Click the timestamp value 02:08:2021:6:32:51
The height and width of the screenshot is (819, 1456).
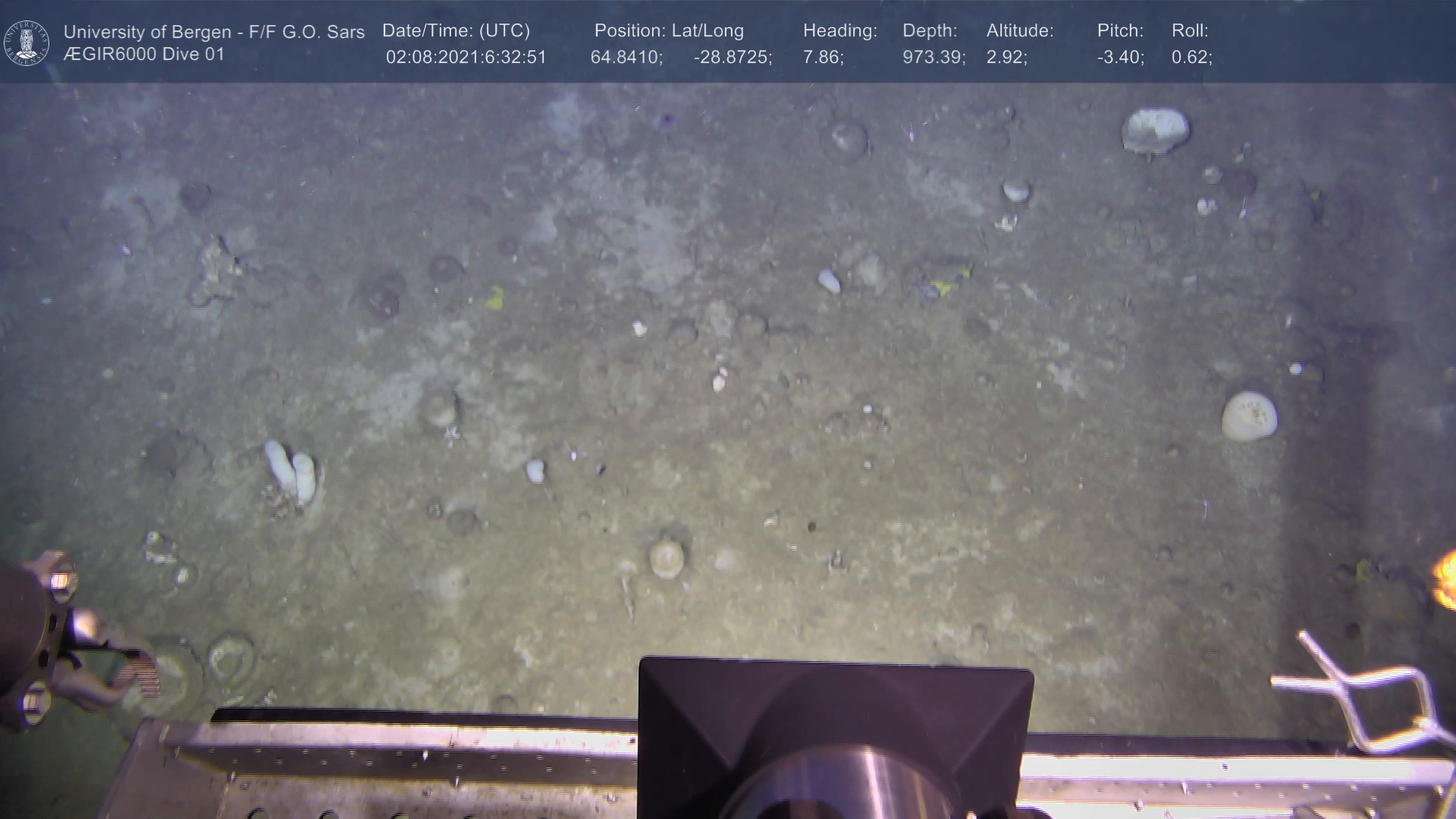point(466,58)
